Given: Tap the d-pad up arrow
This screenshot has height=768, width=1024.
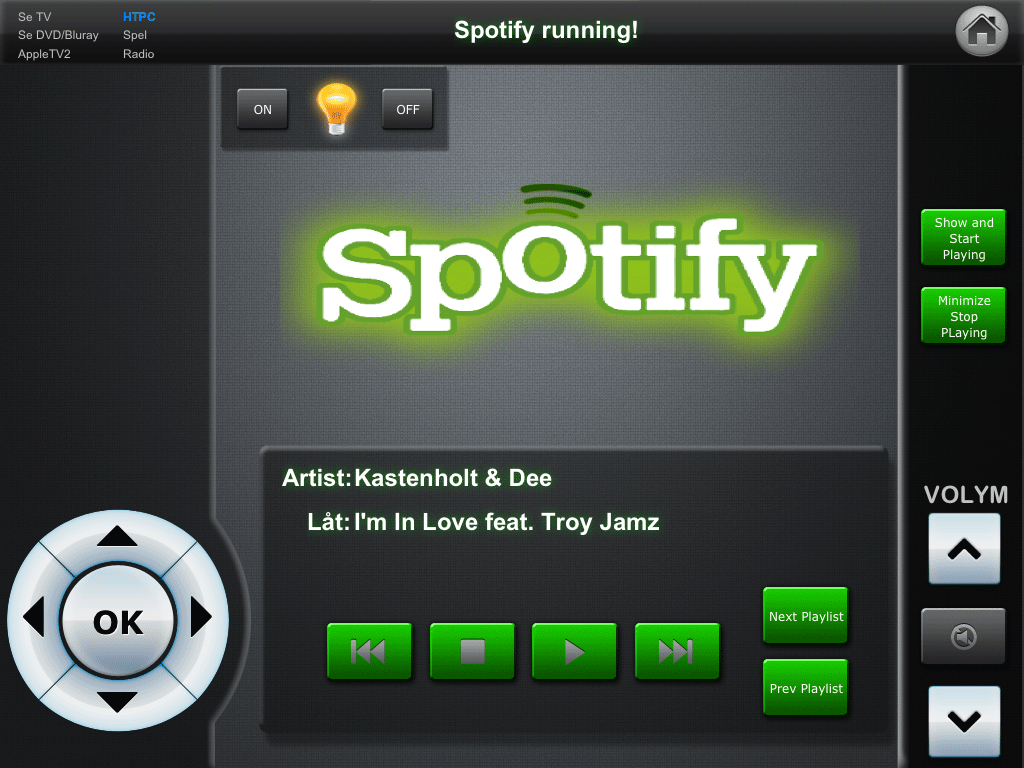Looking at the screenshot, I should pyautogui.click(x=117, y=536).
